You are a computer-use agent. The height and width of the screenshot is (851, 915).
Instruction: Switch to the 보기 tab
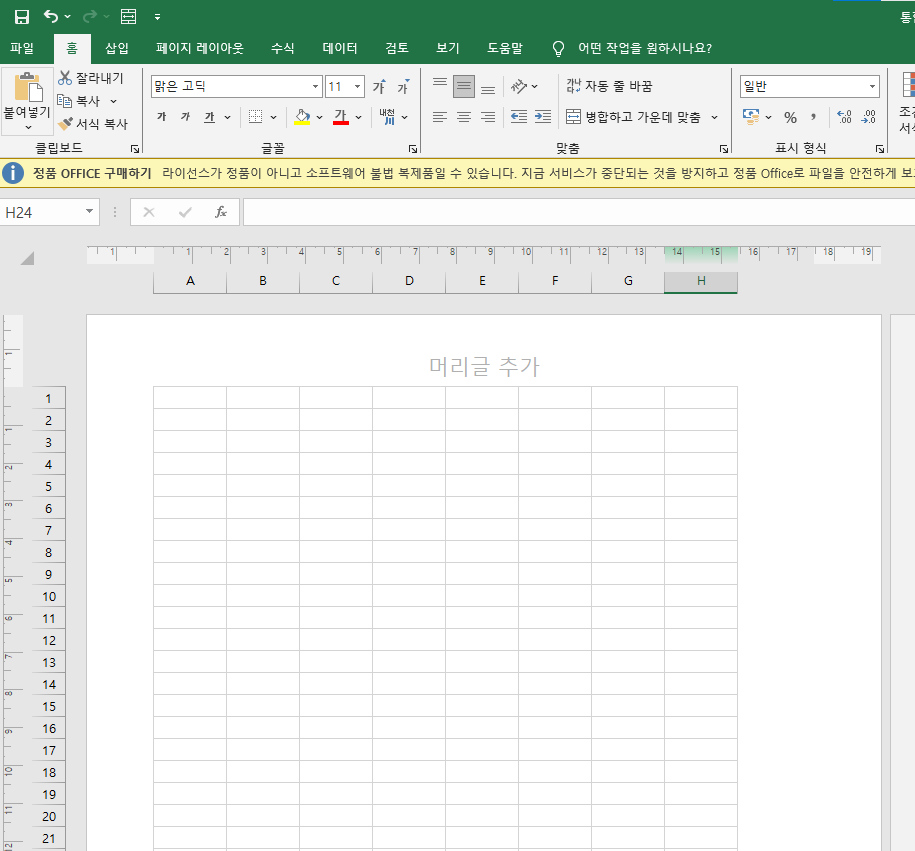click(448, 48)
